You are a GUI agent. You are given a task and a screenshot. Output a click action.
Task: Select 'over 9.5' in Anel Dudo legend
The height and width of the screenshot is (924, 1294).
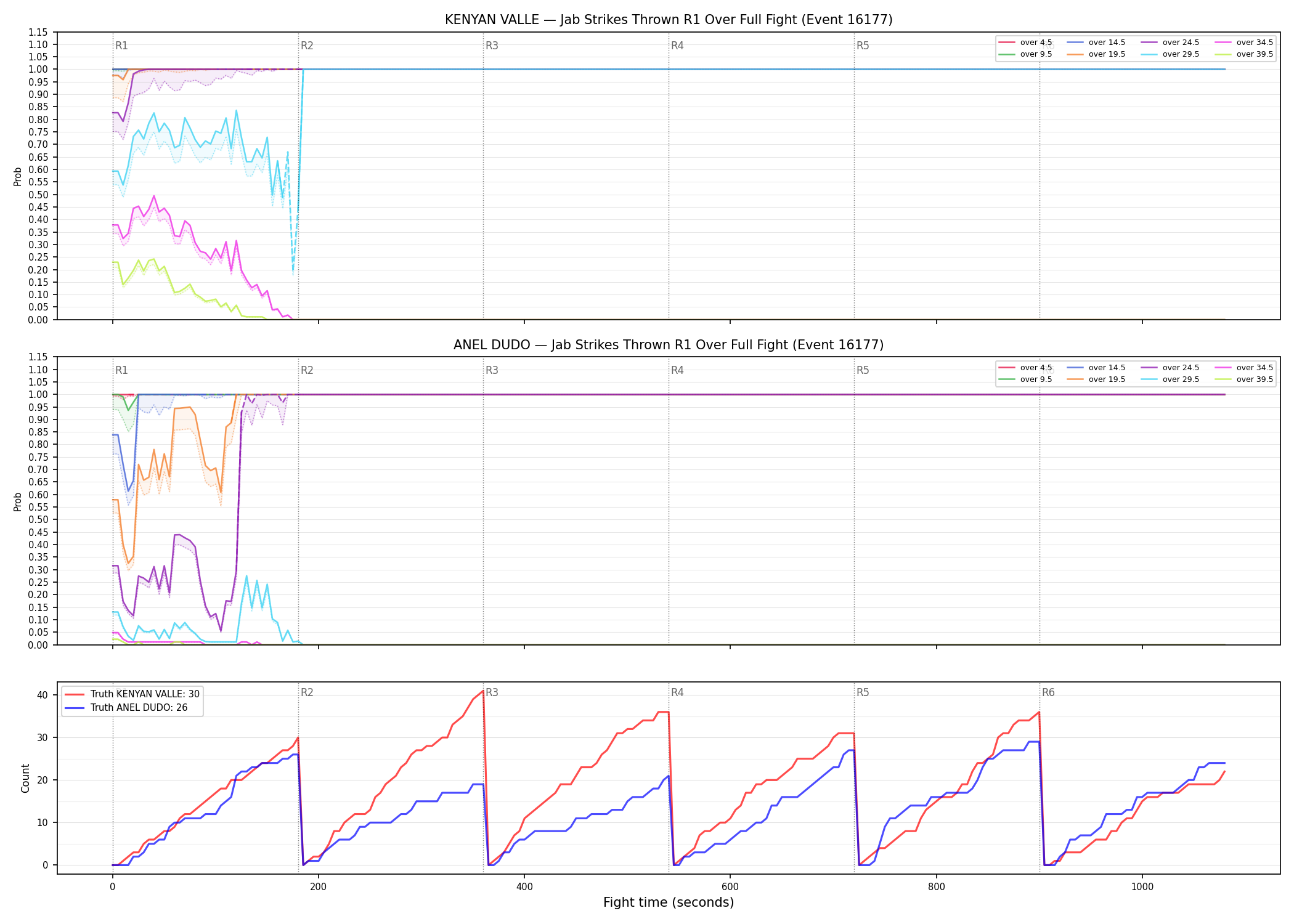click(x=1025, y=379)
